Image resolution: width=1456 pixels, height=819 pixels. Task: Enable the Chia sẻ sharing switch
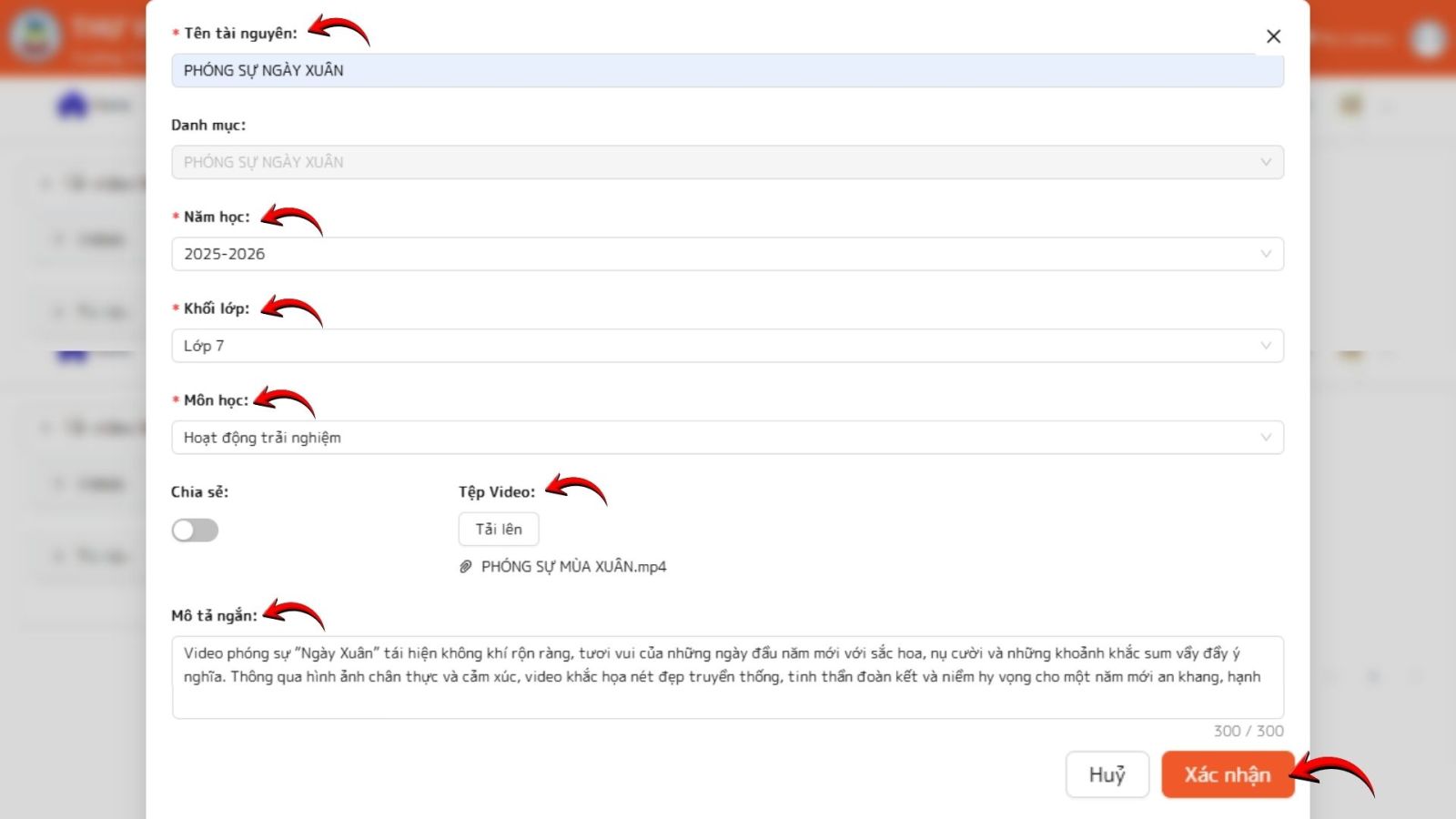coord(195,531)
